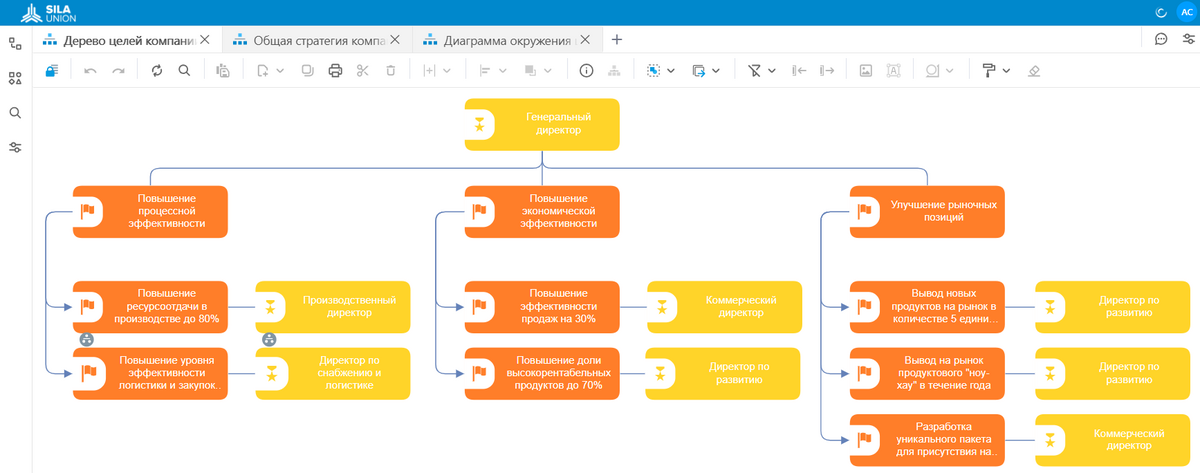Open the view settings sliders icon at top right

(x=1188, y=40)
